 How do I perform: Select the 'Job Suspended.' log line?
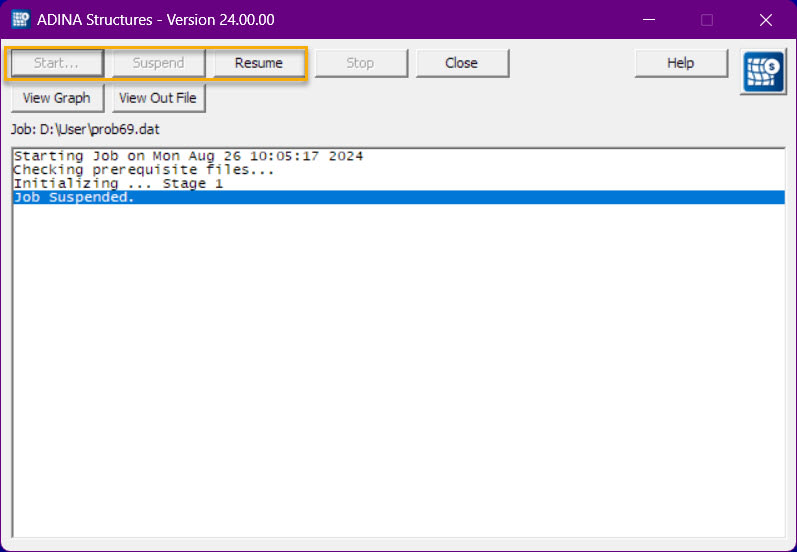pyautogui.click(x=398, y=197)
